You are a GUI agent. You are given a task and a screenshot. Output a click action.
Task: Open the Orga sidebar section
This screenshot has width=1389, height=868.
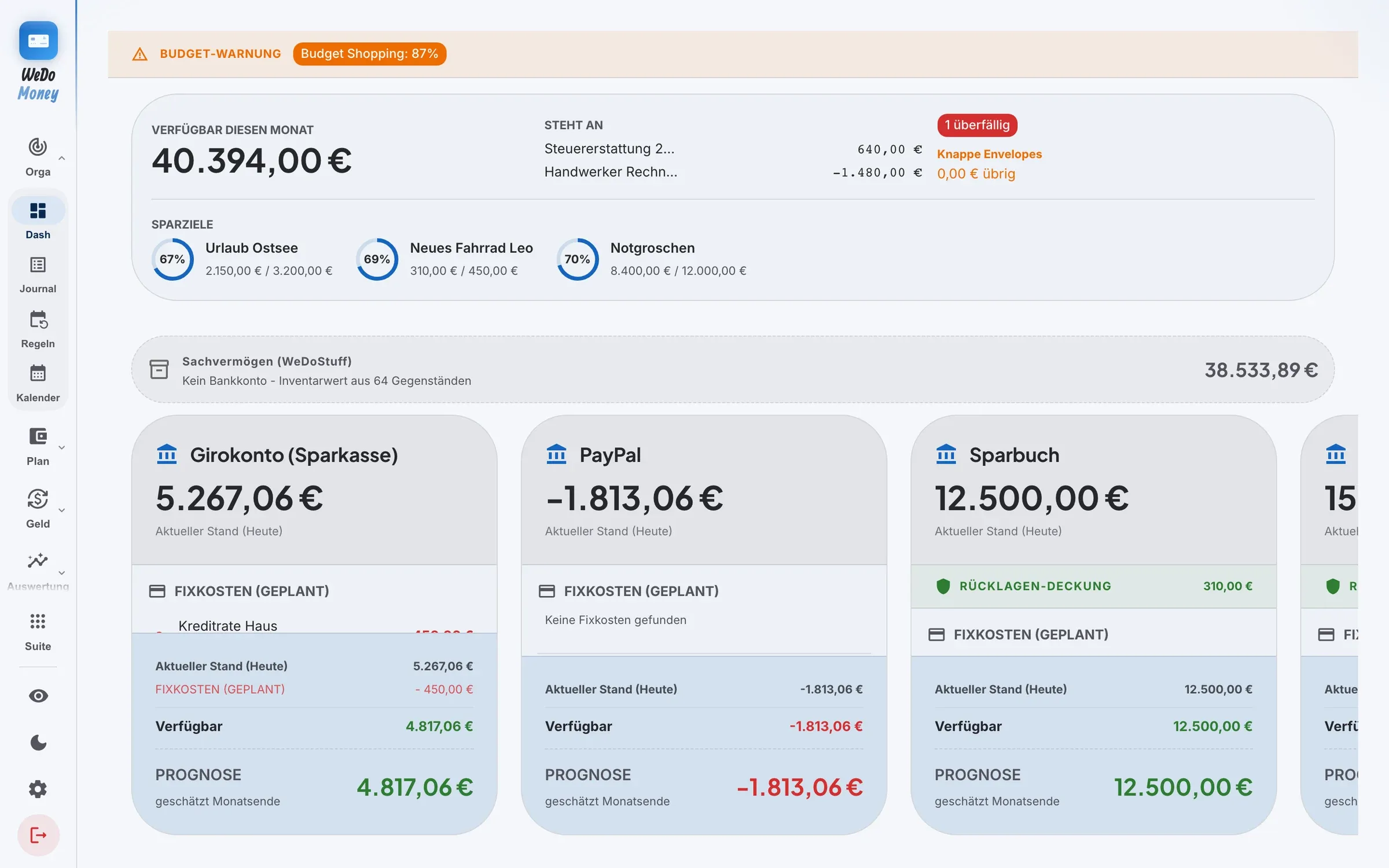click(x=38, y=157)
